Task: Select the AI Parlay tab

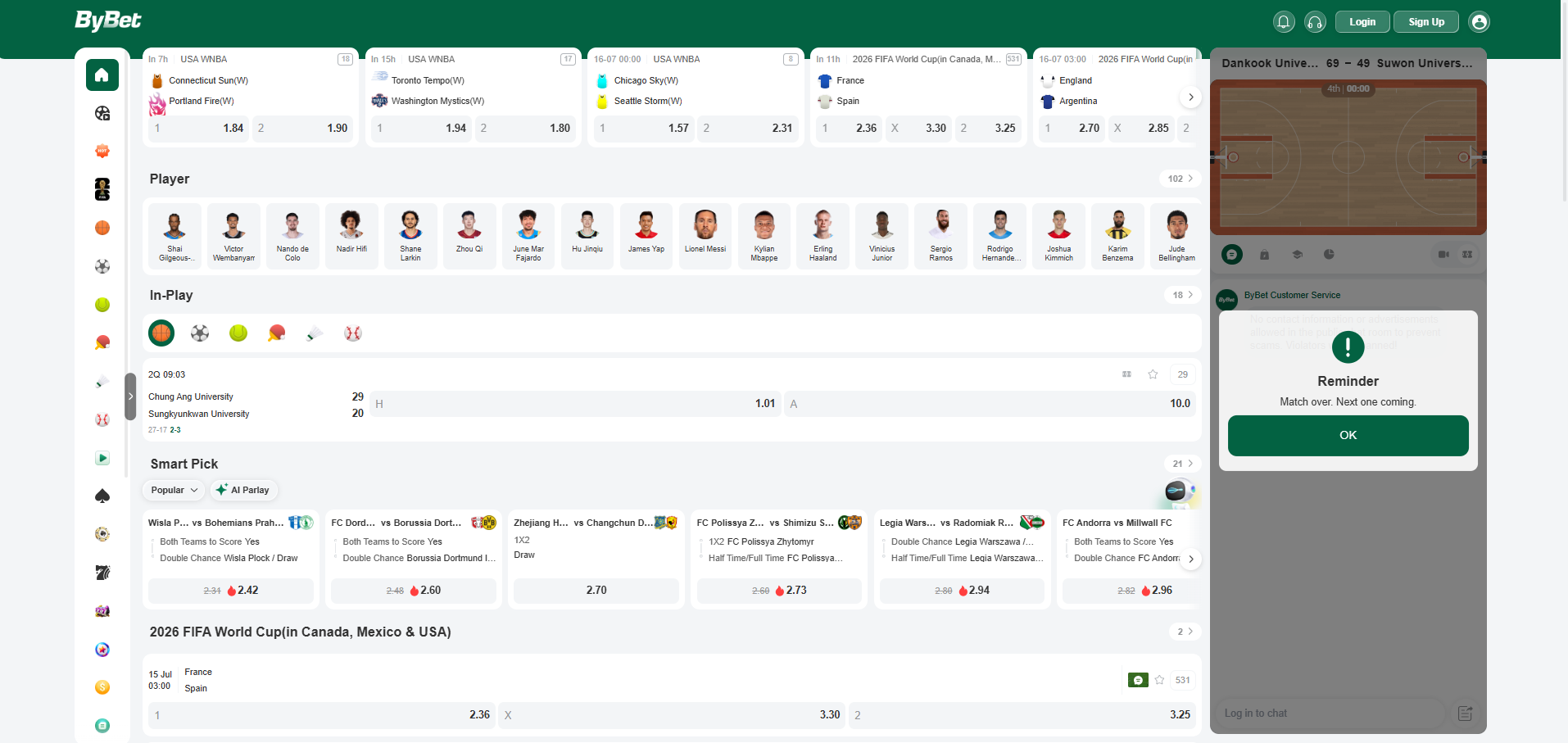Action: click(x=244, y=490)
